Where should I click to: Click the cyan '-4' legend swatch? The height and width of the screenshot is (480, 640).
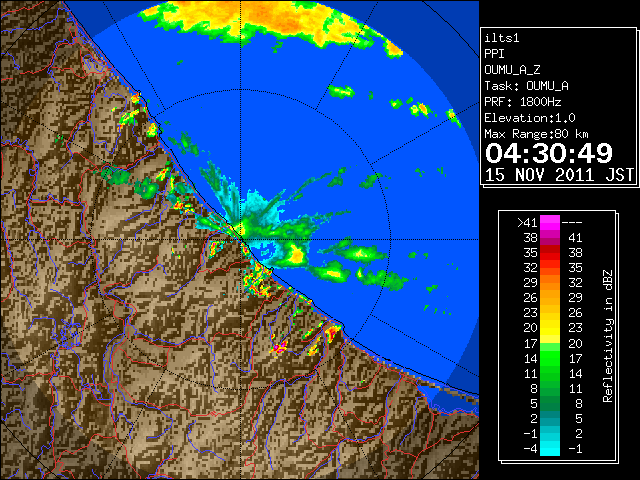(550, 449)
